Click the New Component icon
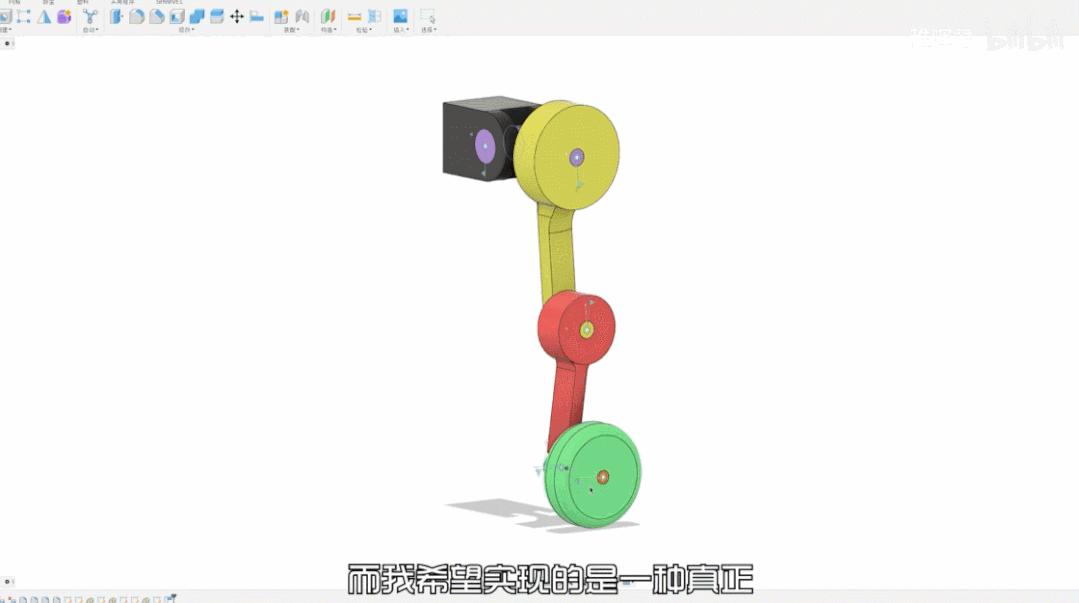This screenshot has height=603, width=1079. point(281,17)
